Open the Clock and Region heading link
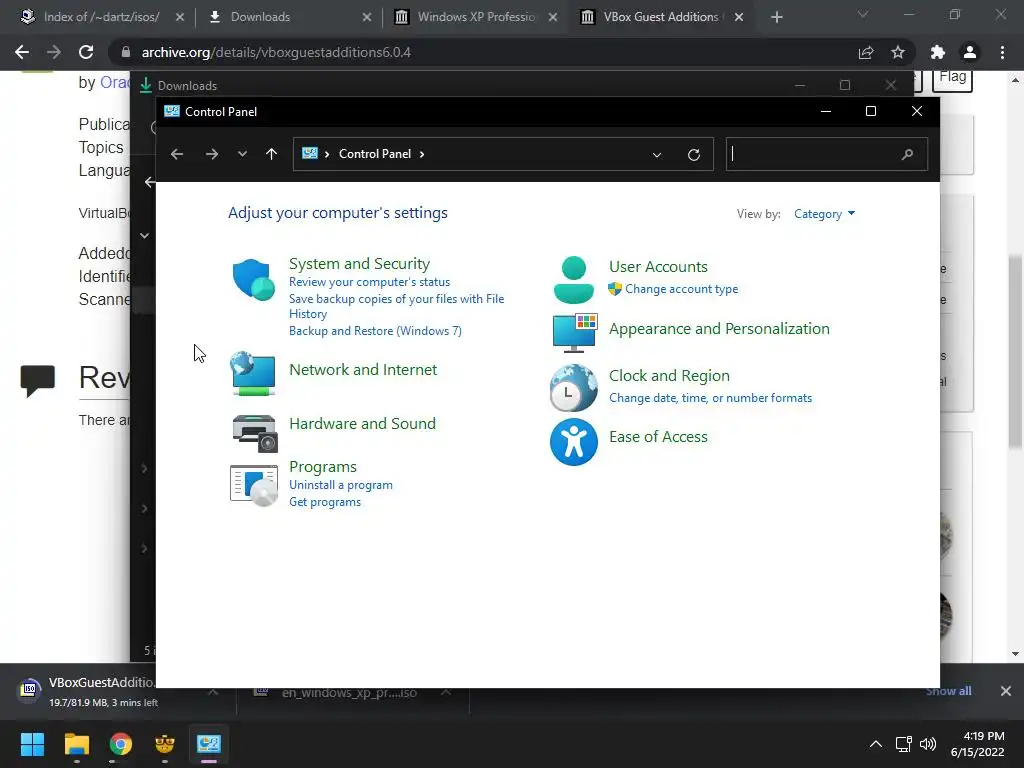The height and width of the screenshot is (768, 1024). click(669, 376)
